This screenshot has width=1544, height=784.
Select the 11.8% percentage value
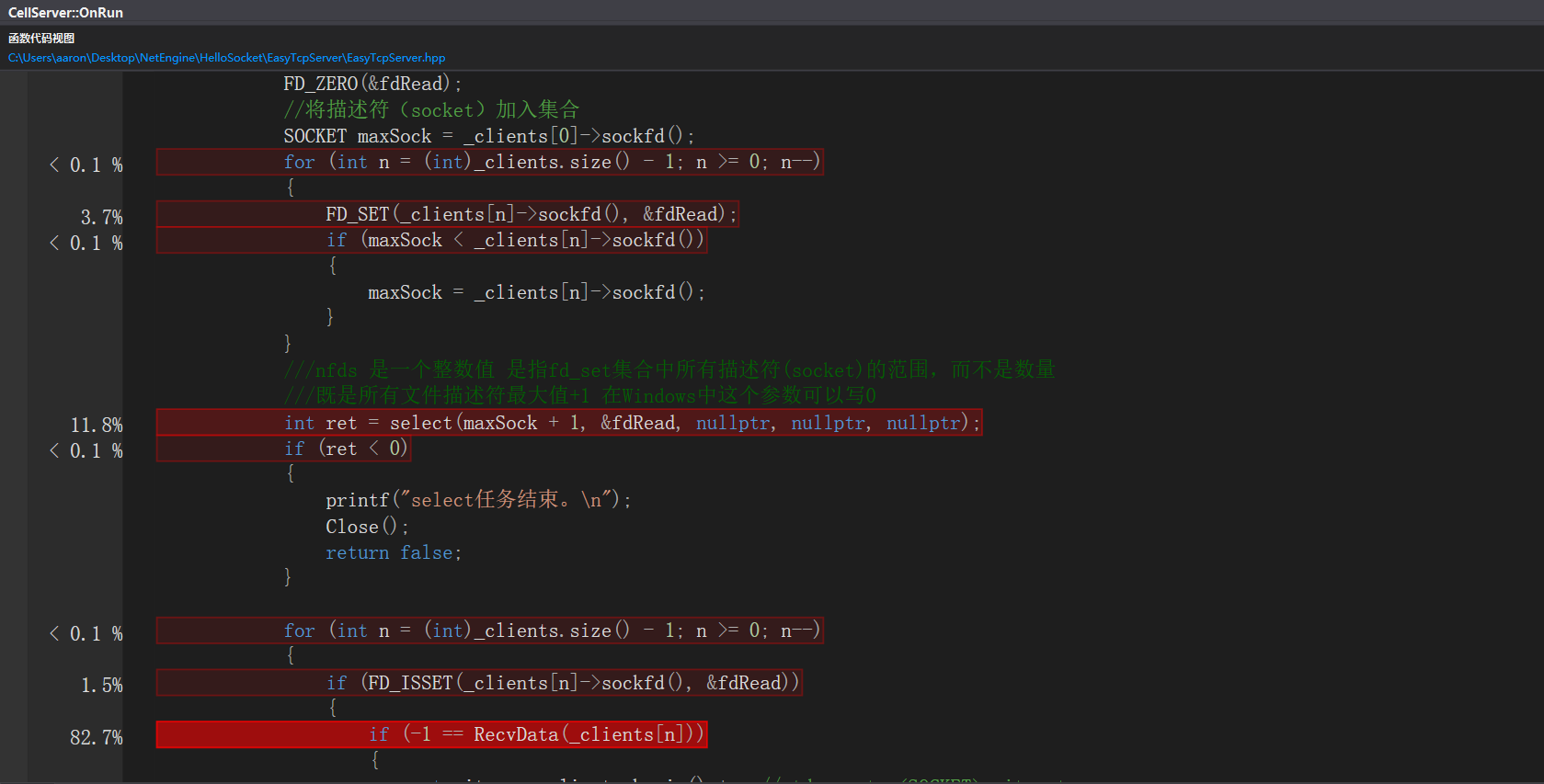[x=97, y=426]
